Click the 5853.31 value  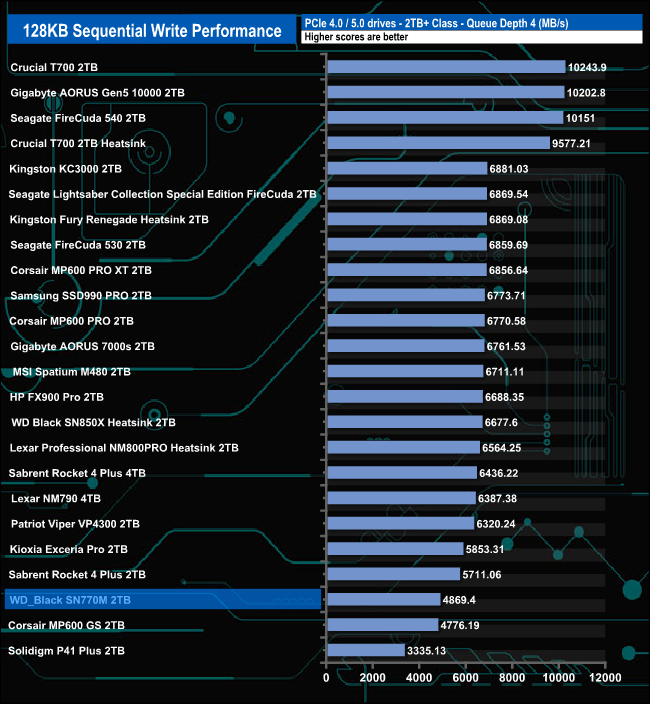click(485, 550)
